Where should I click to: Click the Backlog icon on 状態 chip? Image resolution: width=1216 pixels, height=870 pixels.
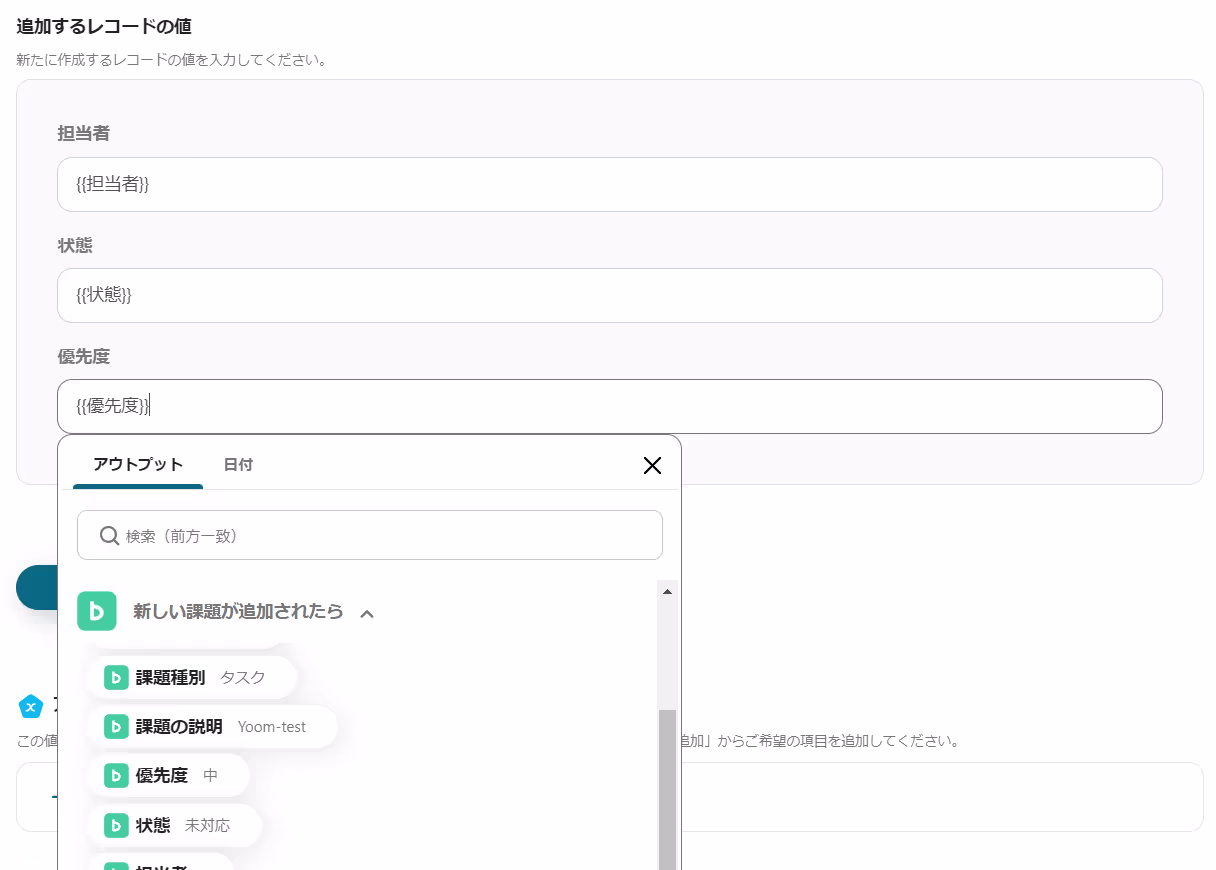116,825
